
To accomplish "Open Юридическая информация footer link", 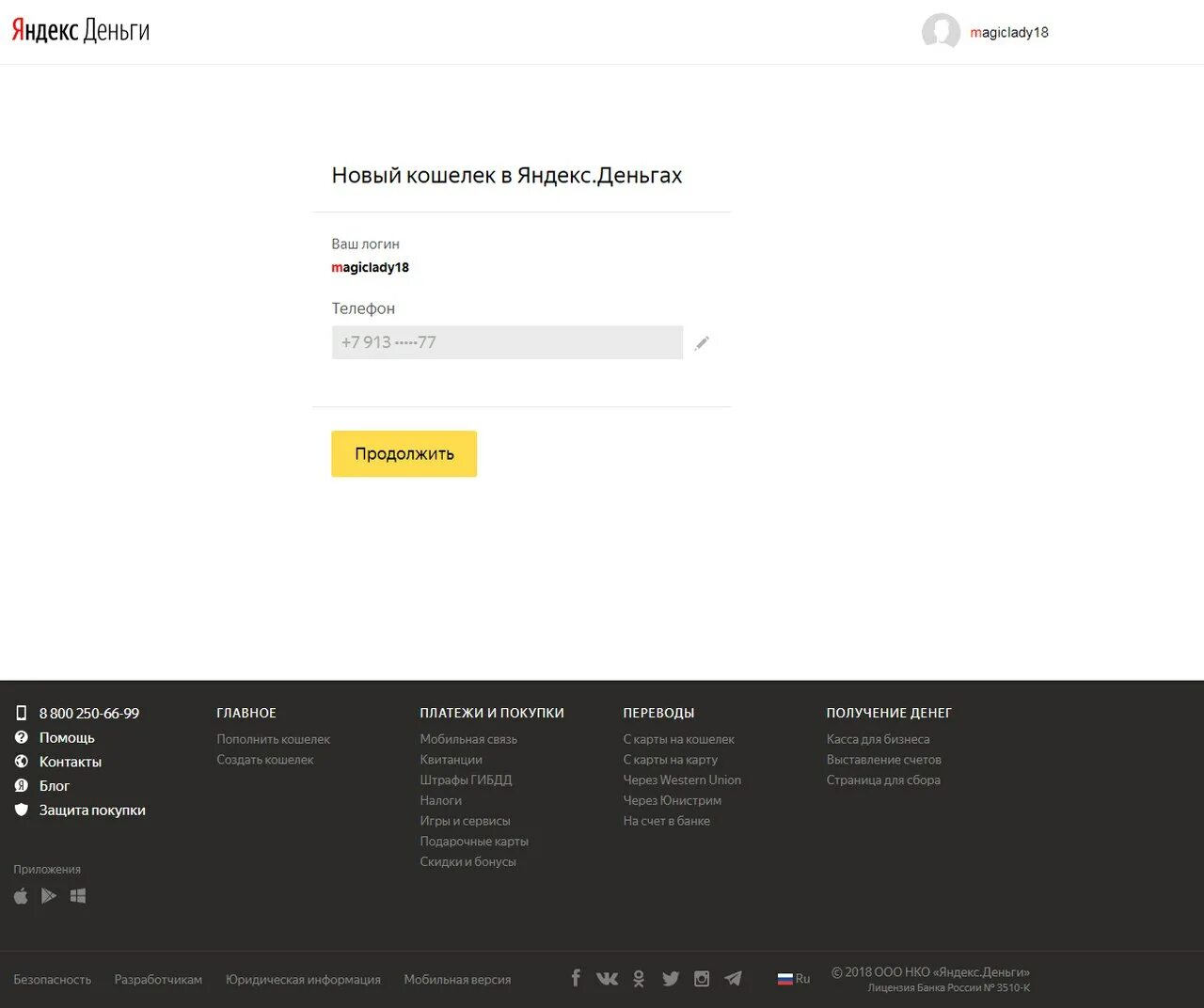I will tap(304, 980).
